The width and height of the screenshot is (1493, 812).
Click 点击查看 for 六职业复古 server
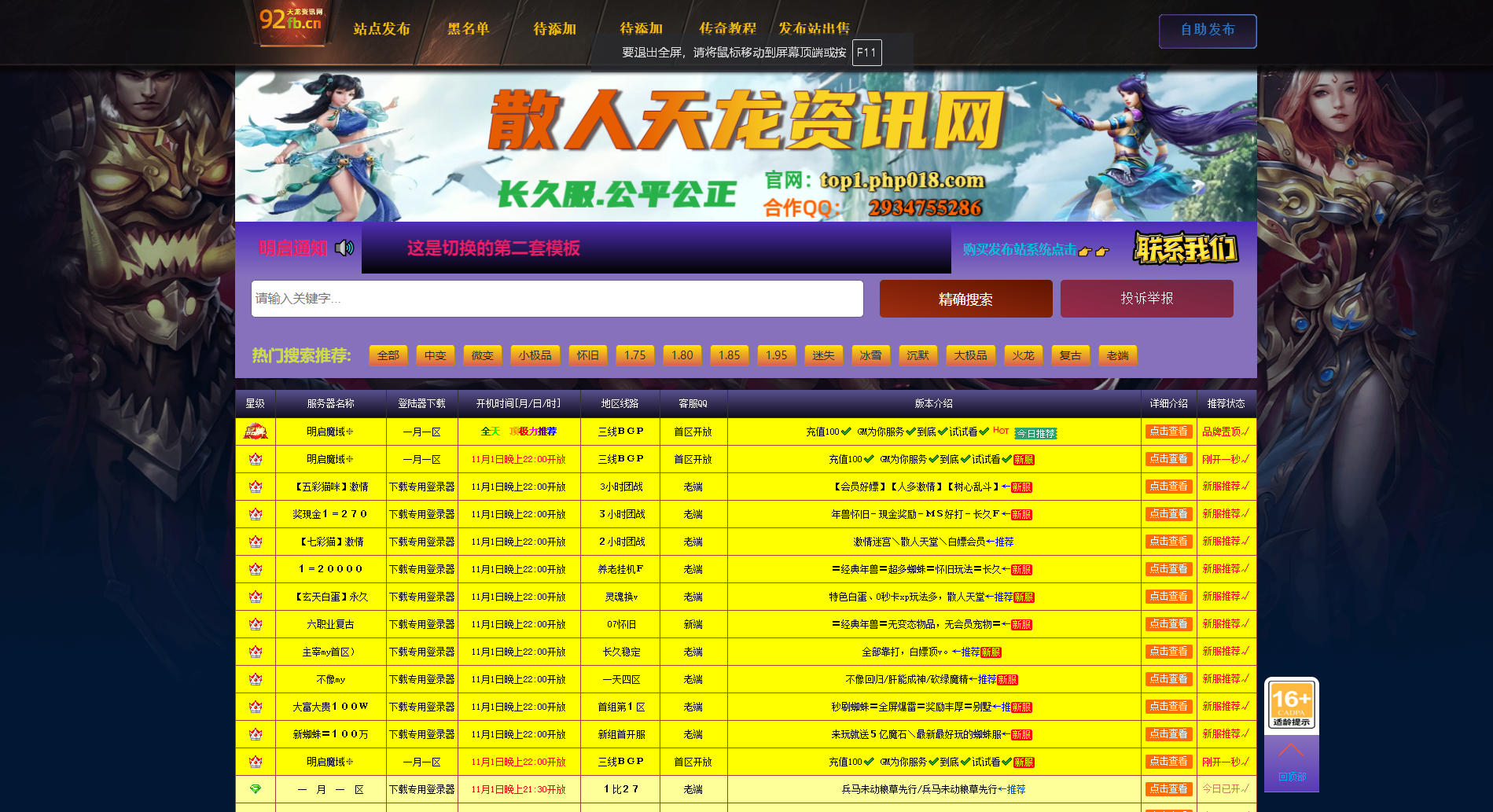[x=1168, y=624]
